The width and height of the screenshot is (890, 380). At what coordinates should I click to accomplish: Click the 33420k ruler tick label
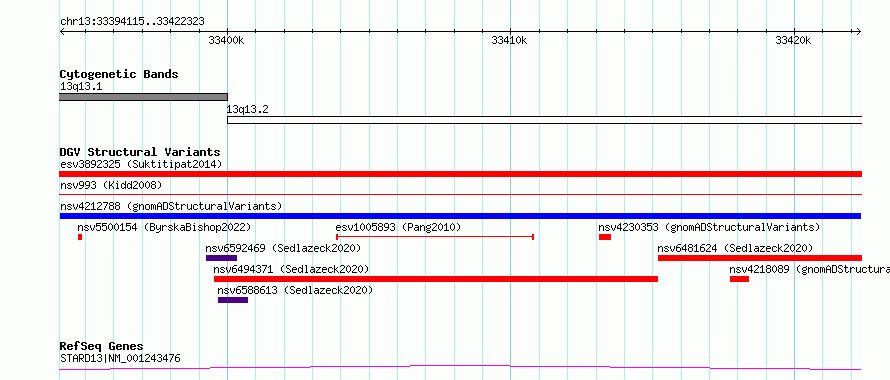[x=793, y=40]
